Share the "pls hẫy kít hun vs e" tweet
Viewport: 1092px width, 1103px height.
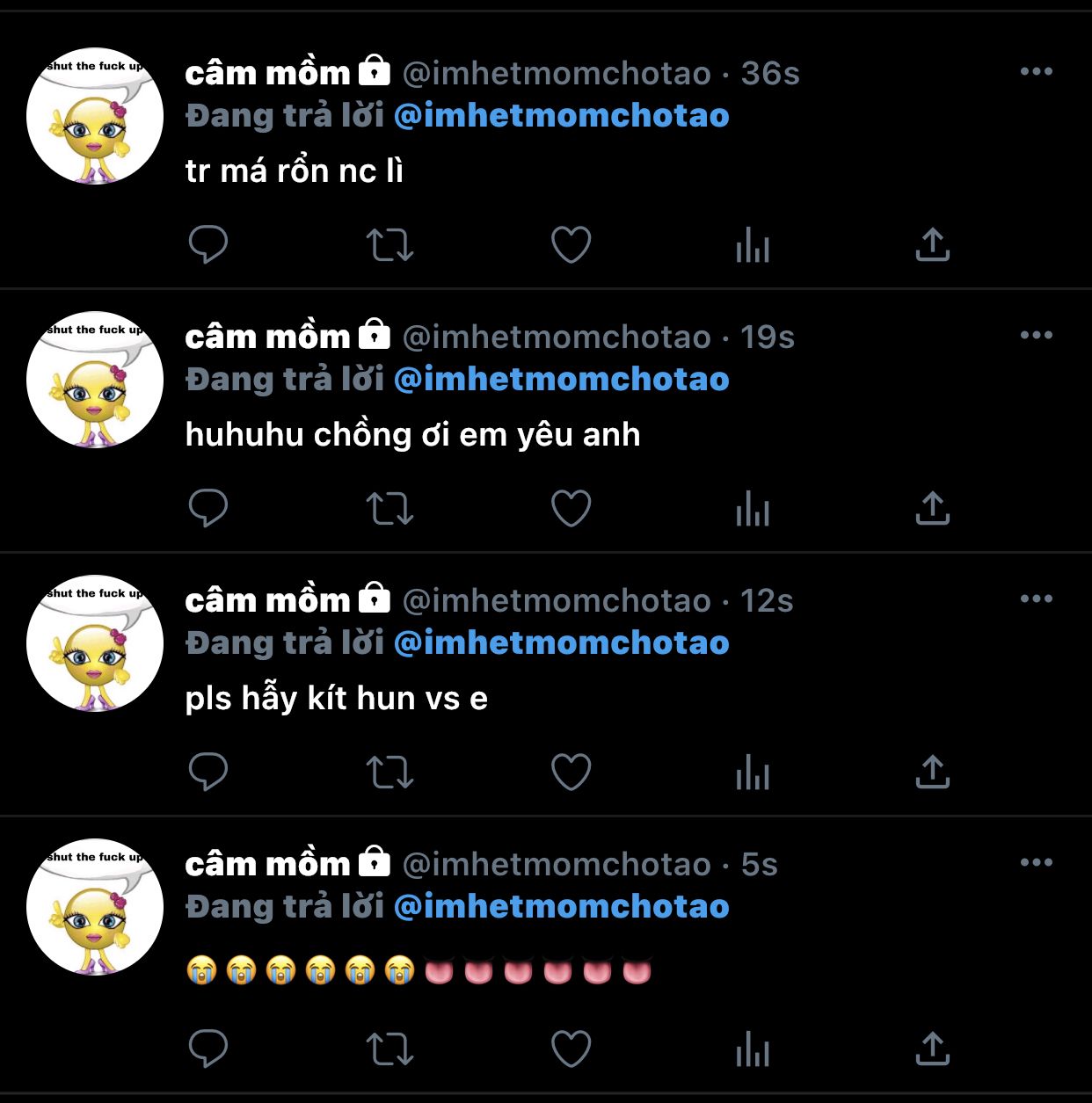(933, 772)
